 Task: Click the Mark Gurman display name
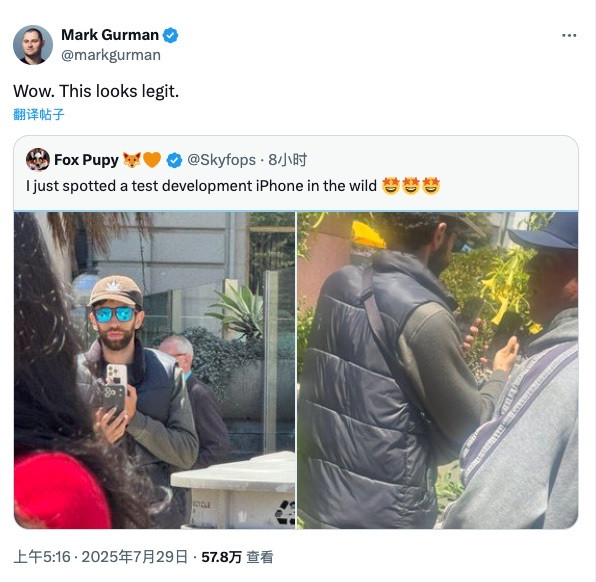[x=110, y=35]
